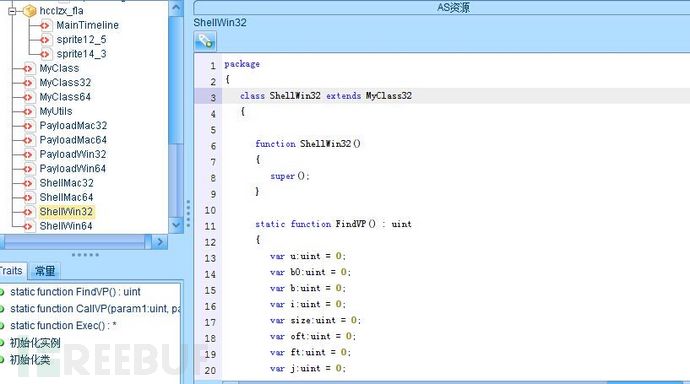This screenshot has width=690, height=384.
Task: Click the sprite12_5 script icon
Action: [45, 40]
